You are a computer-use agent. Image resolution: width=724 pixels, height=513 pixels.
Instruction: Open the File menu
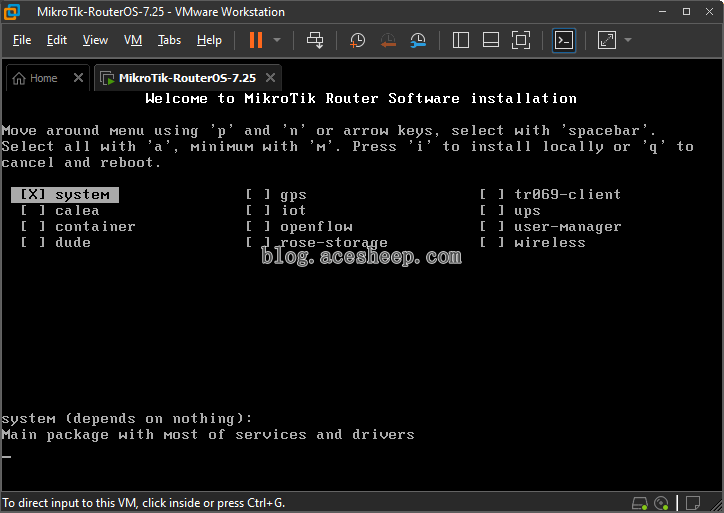coord(22,40)
